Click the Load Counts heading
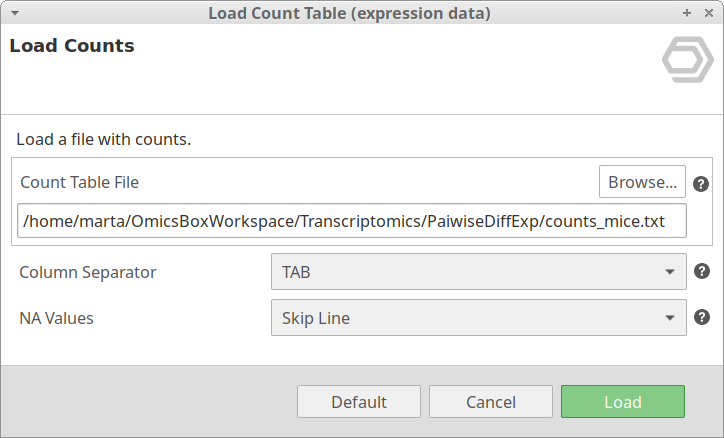Screen dimensions: 724x438 tap(72, 46)
